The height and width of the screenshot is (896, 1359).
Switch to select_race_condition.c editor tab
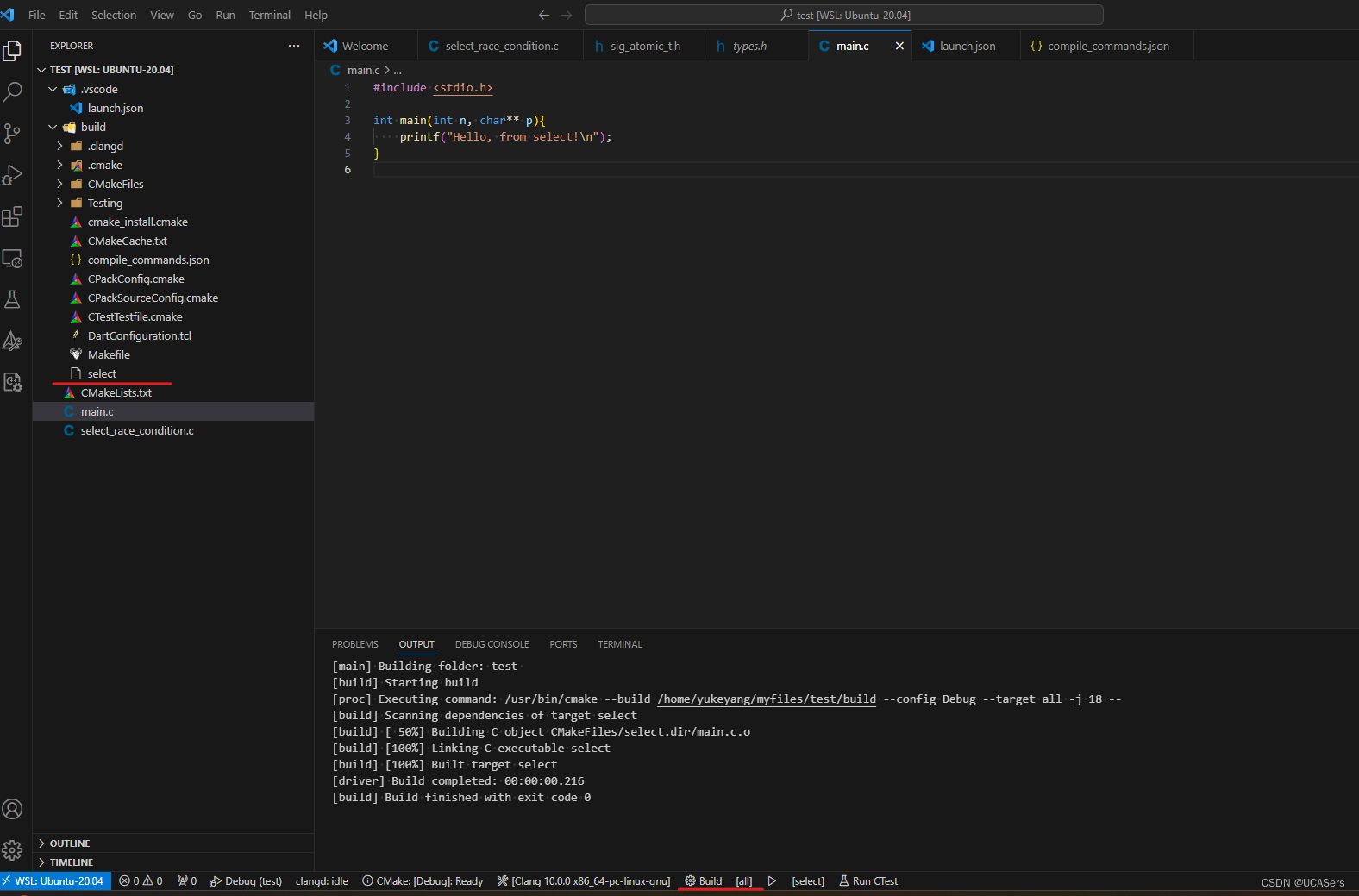coord(500,46)
